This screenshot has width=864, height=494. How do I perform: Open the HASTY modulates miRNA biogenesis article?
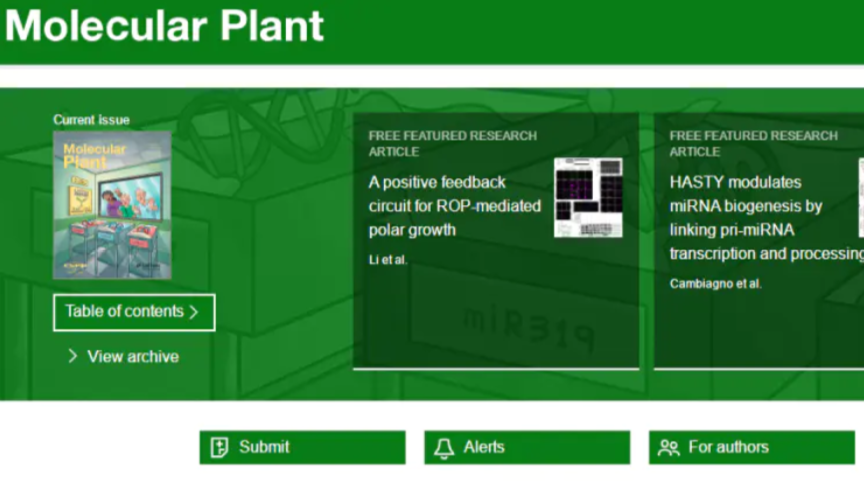(x=766, y=218)
